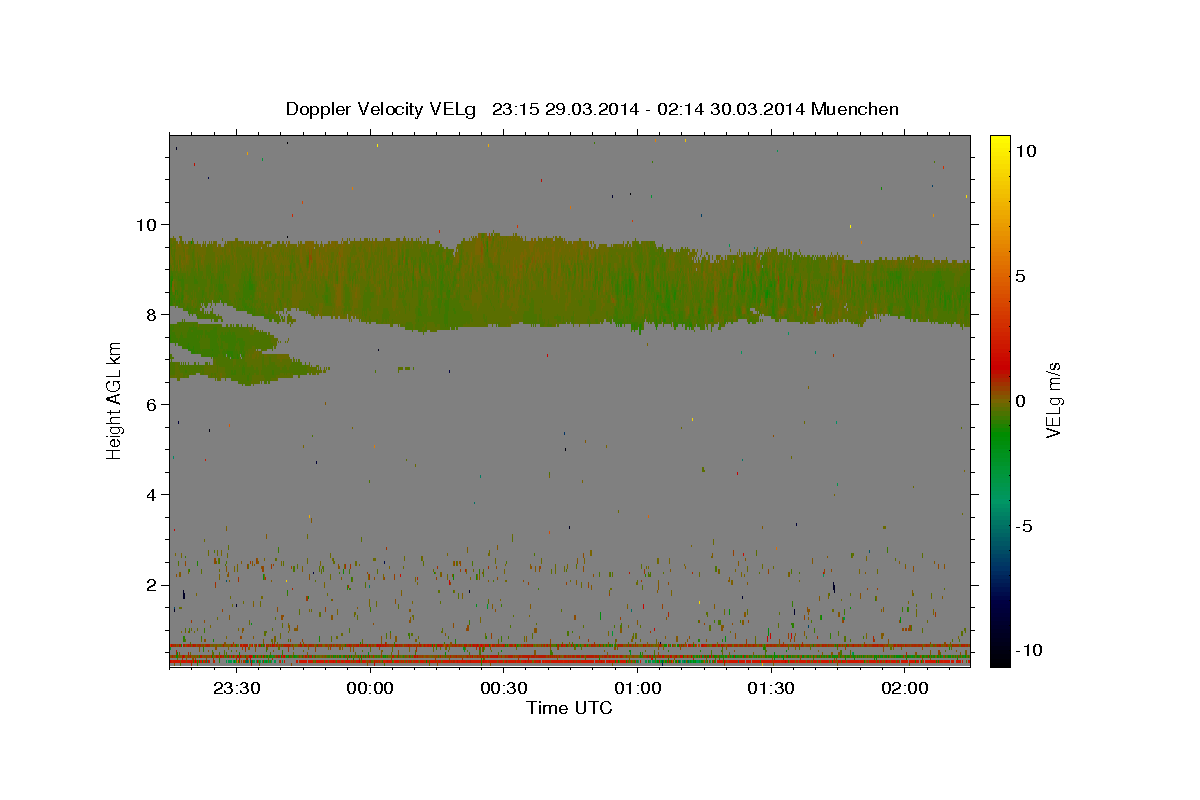Image resolution: width=1200 pixels, height=800 pixels.
Task: Click the colorbar value -5 label
Action: coord(1023,526)
